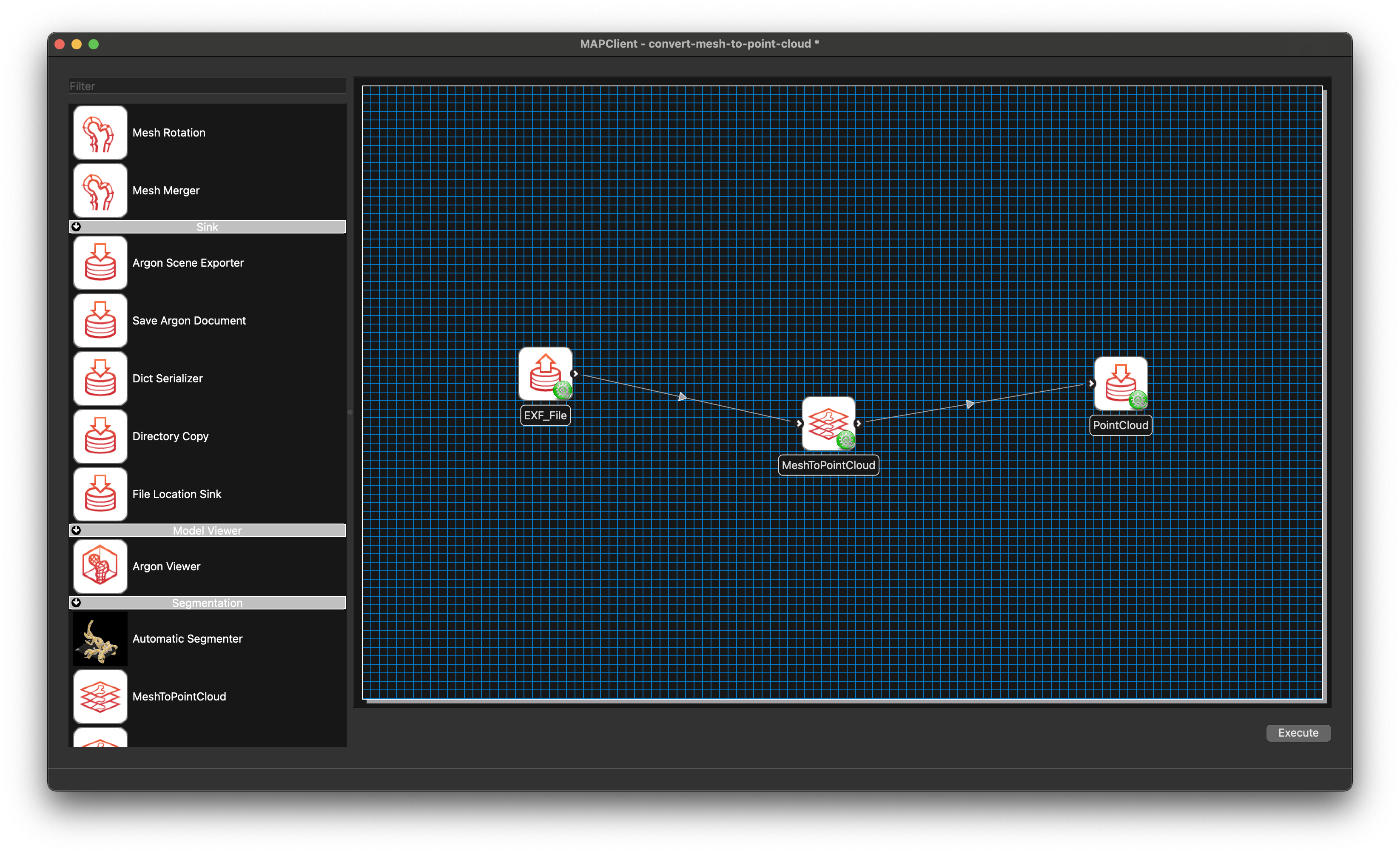Screen dimensions: 1400x854
Task: Click into the Filter input field
Action: (x=207, y=86)
